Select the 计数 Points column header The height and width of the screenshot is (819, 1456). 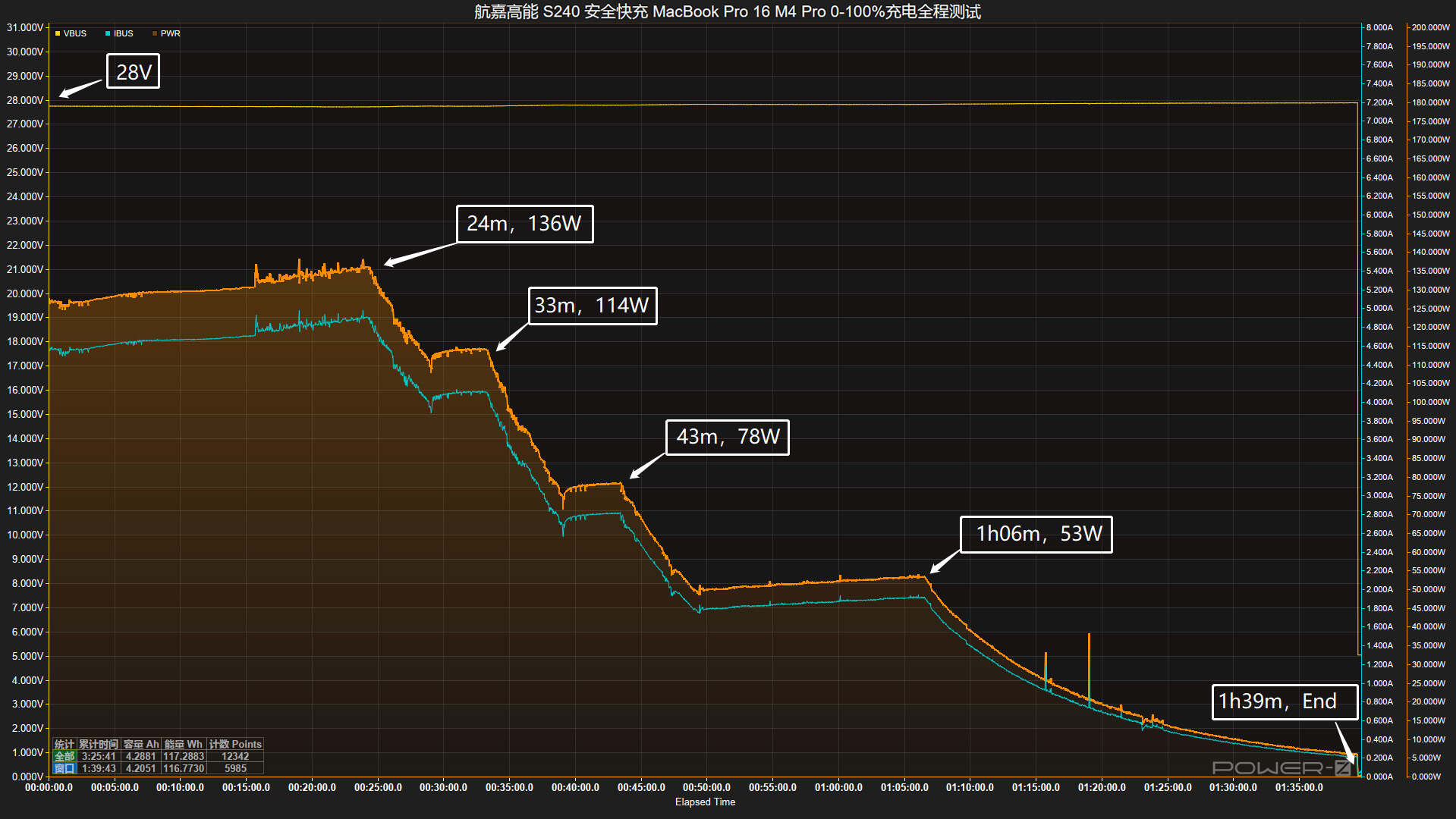(235, 745)
